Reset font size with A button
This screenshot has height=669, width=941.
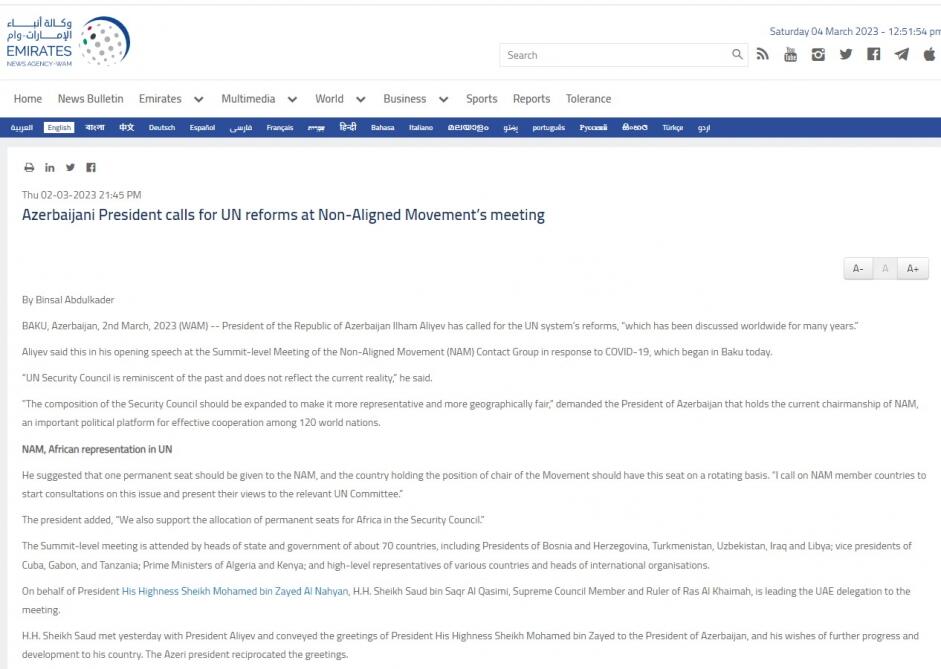coord(885,269)
